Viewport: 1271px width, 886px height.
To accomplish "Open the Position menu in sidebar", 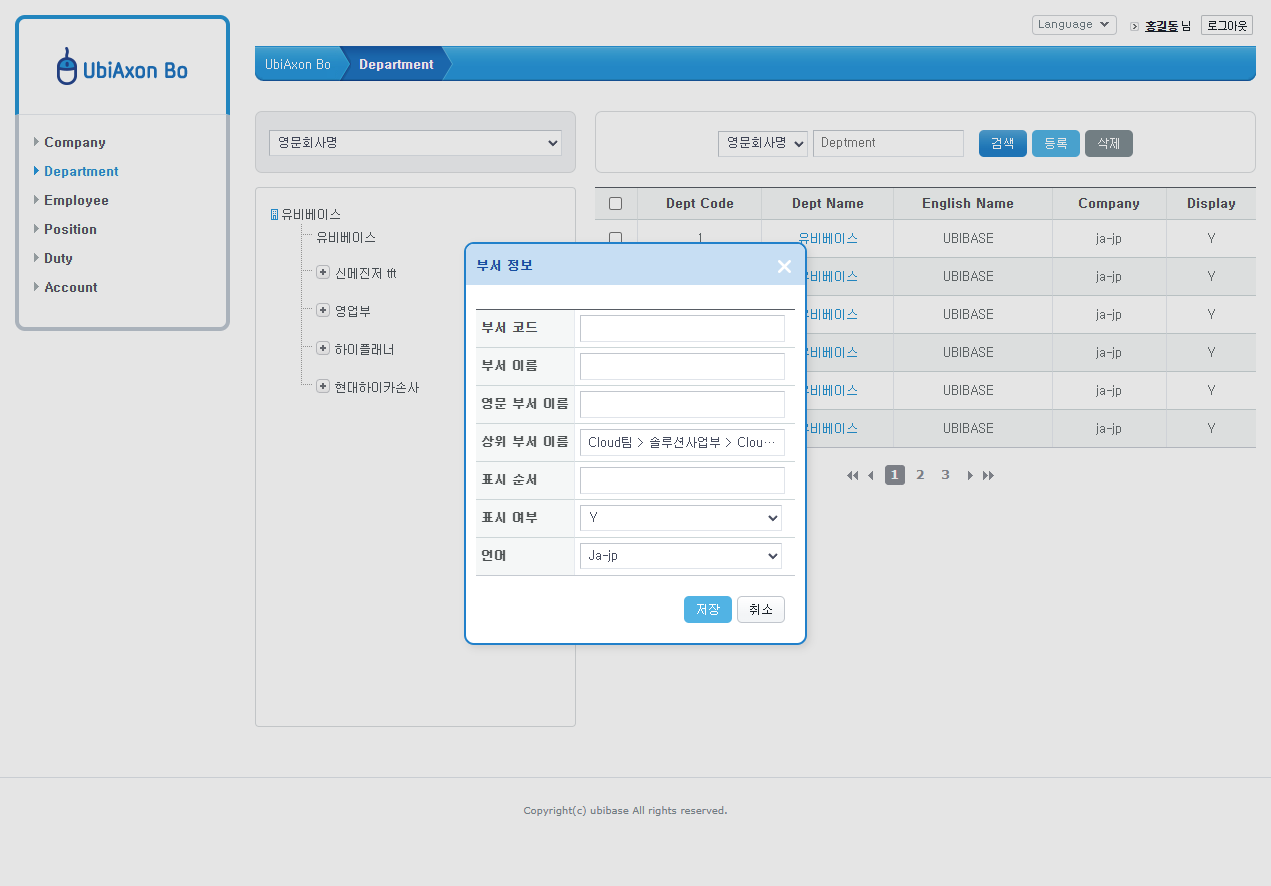I will [70, 229].
